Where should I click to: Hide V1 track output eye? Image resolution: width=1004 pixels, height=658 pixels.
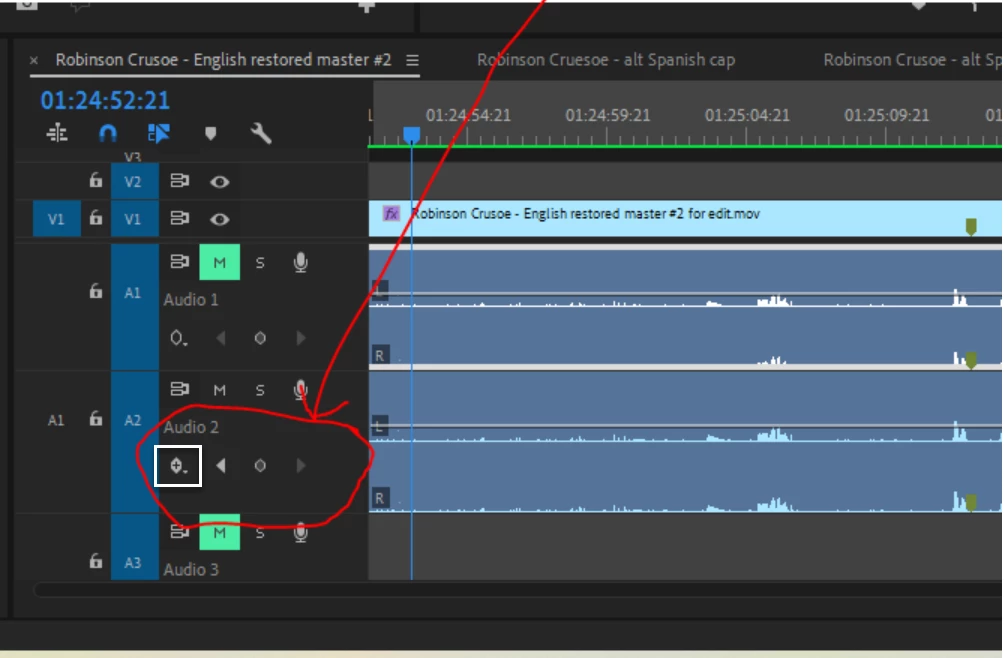220,220
